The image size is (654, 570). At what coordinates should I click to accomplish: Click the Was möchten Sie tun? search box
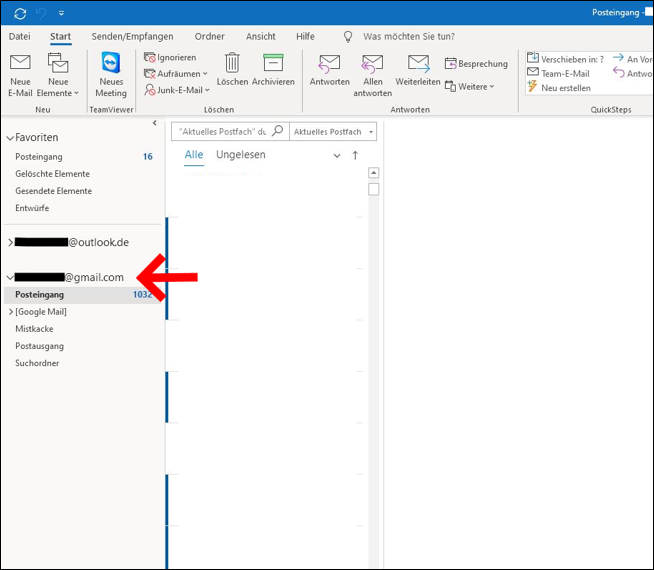pos(409,37)
